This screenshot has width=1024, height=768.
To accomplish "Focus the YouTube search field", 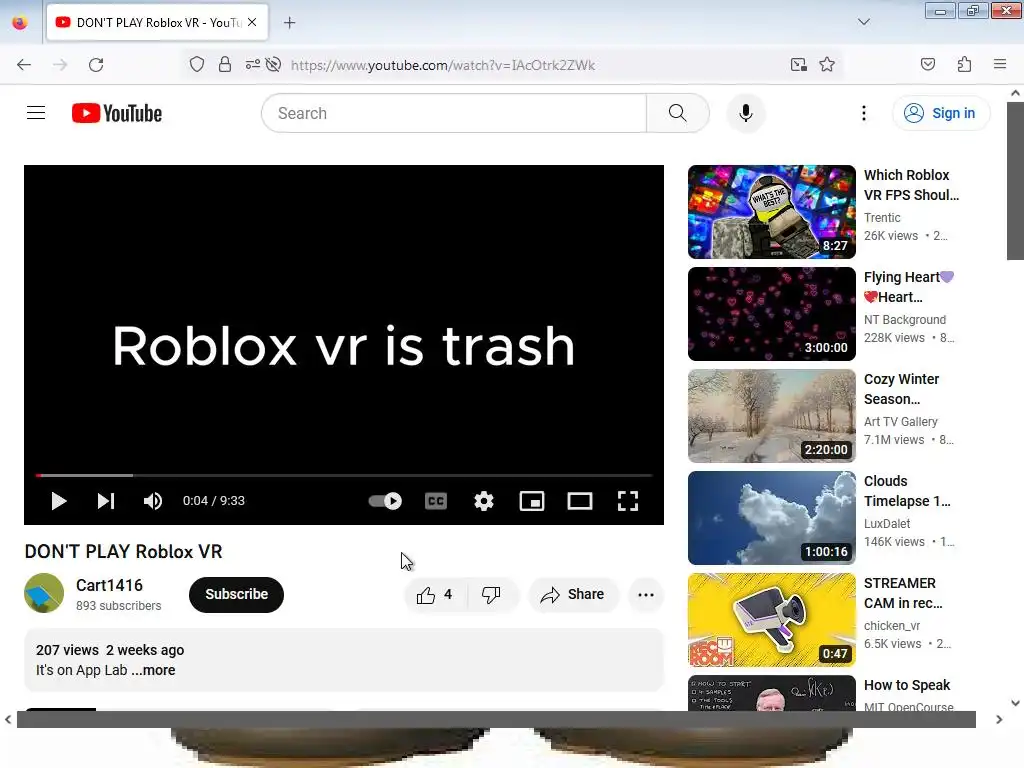I will tap(454, 113).
